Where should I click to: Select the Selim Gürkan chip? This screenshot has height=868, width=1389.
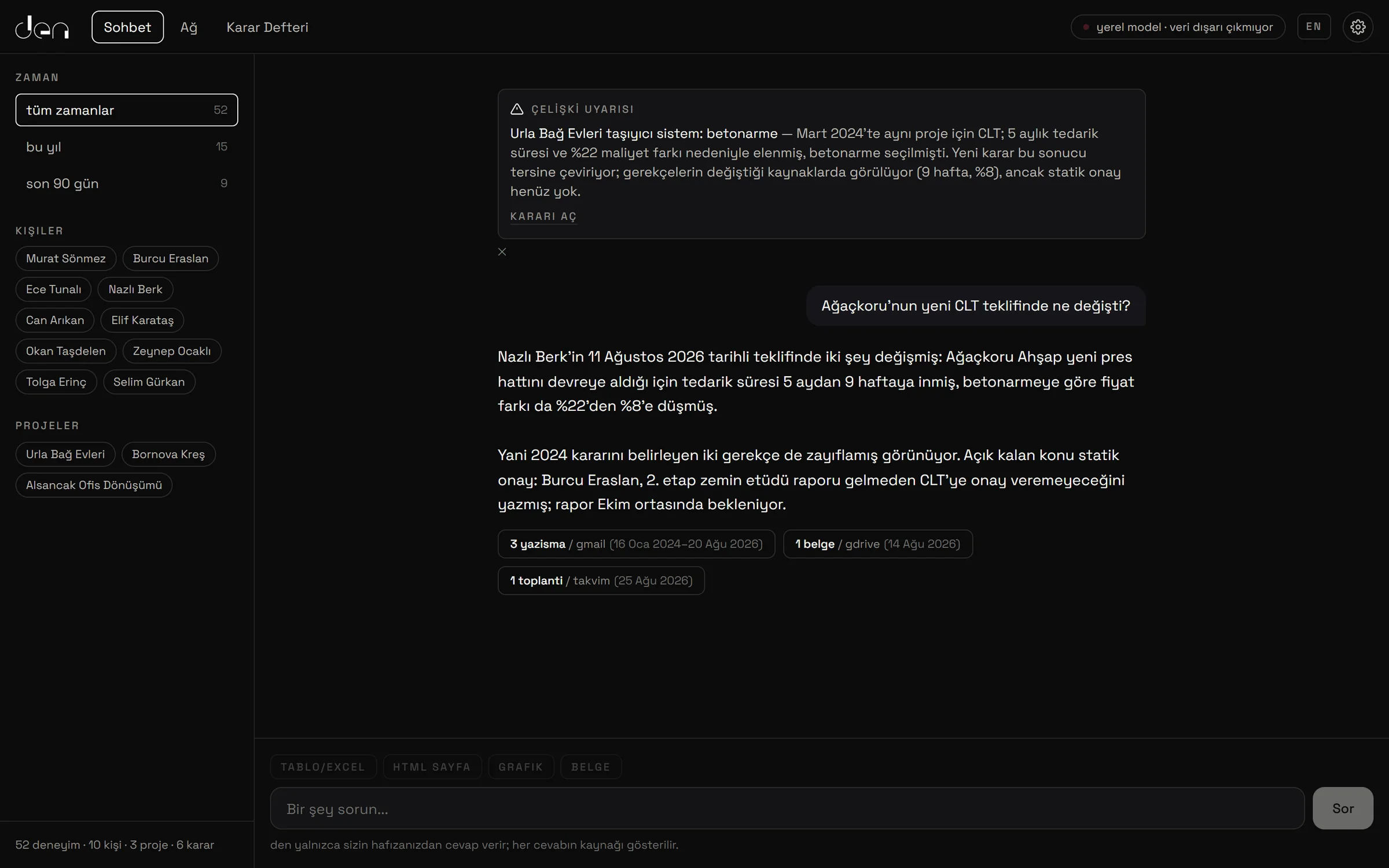149,382
